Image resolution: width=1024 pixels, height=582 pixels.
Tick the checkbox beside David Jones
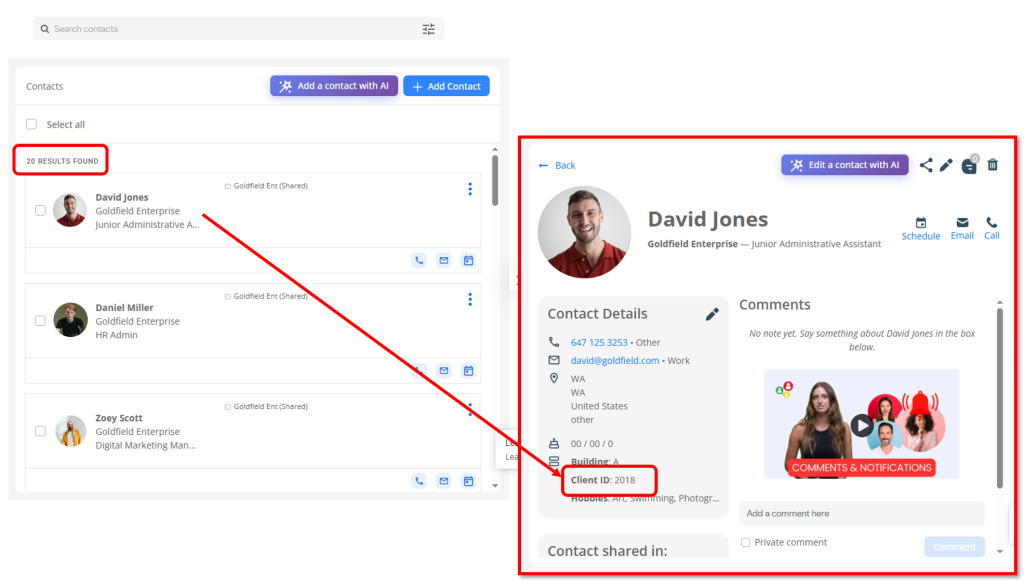point(40,210)
